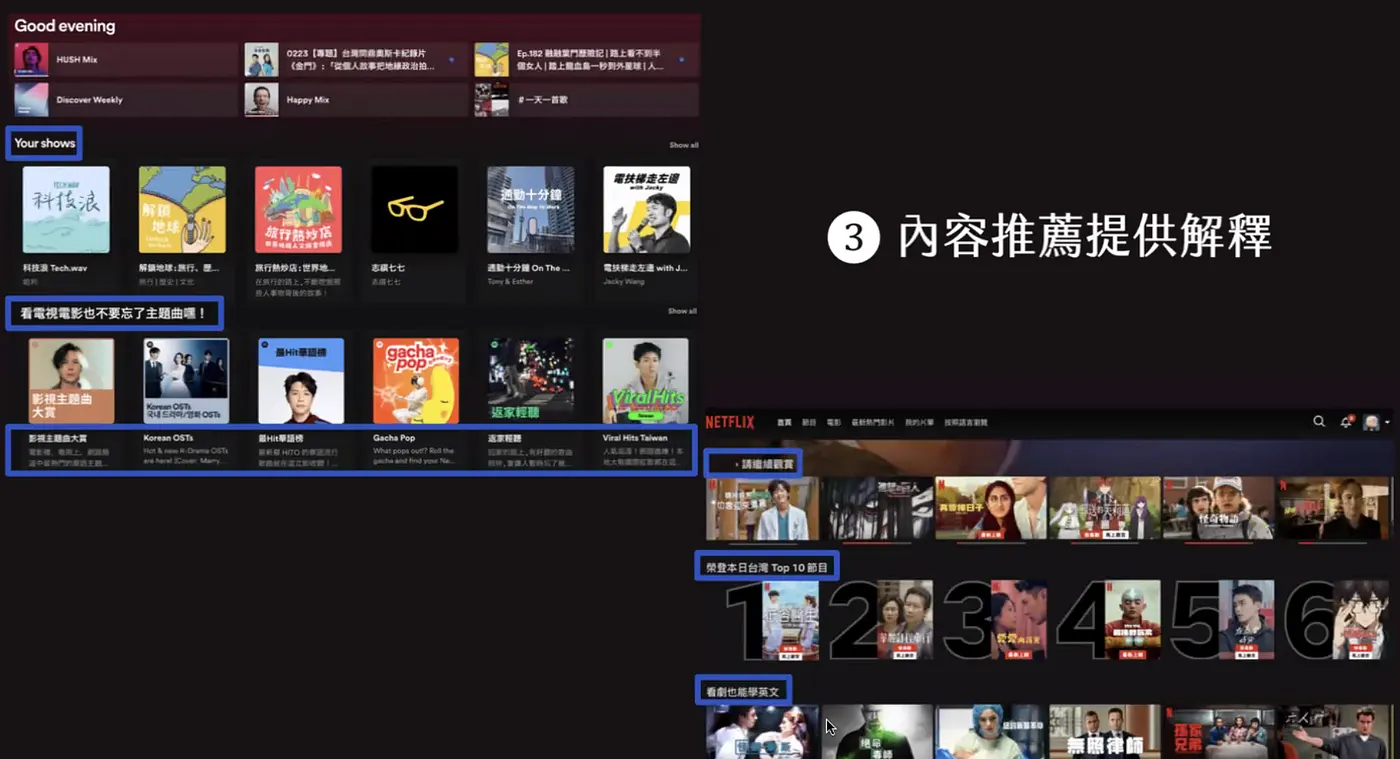Viewport: 1400px width, 759px height.
Task: Open 最Hit華語榜 playlist cover
Action: [301, 381]
